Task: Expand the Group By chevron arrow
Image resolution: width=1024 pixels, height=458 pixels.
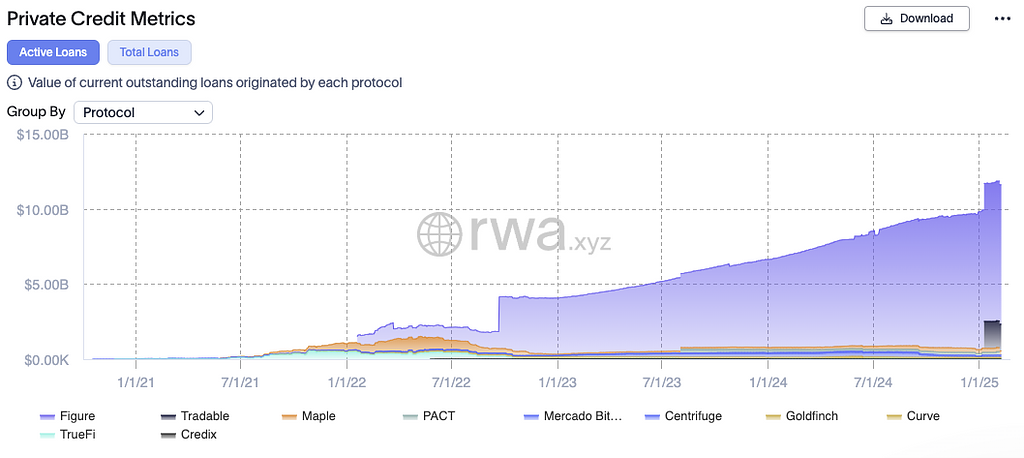Action: (198, 113)
